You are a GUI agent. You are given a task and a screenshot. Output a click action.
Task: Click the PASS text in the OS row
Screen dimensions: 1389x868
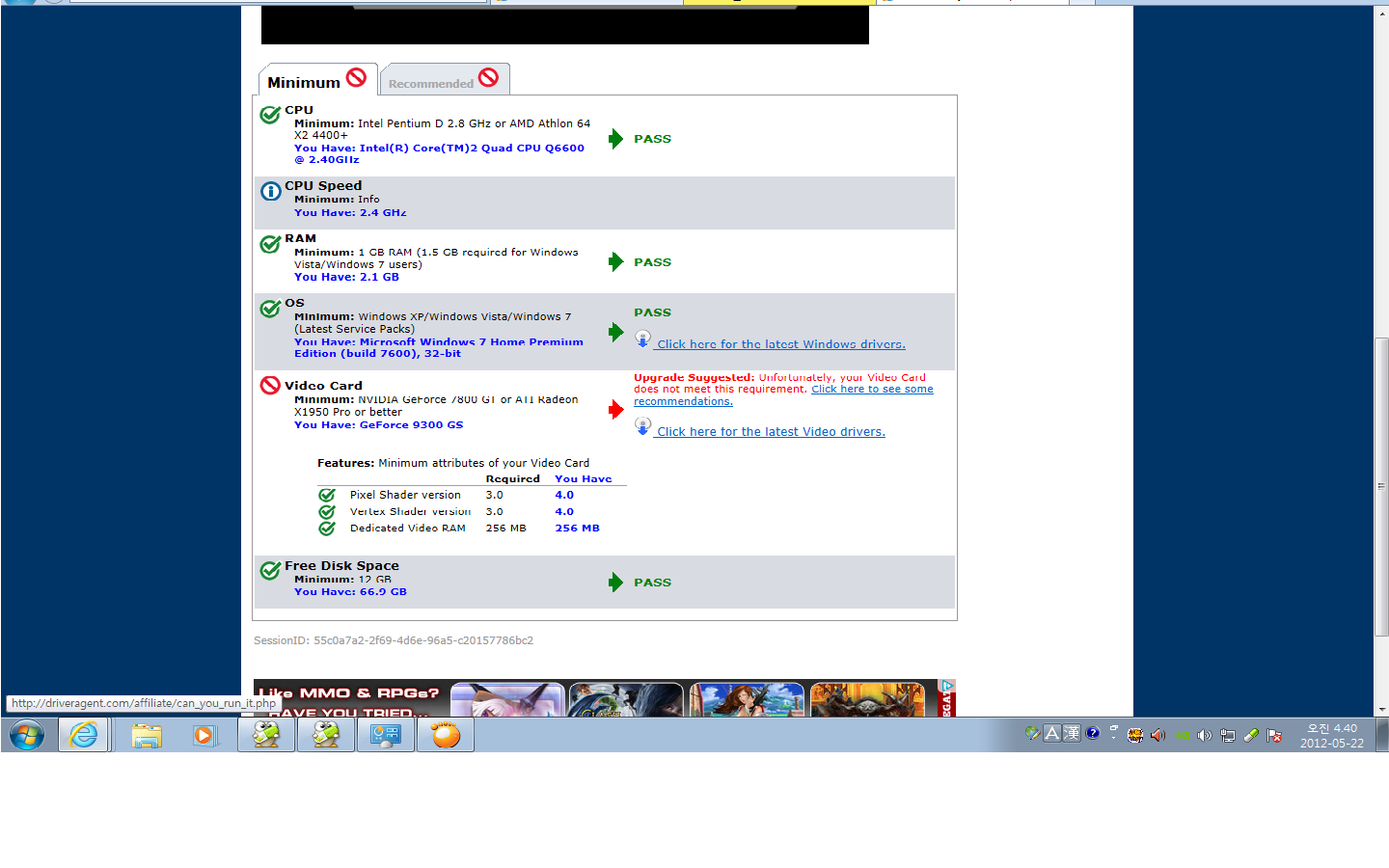click(x=652, y=312)
